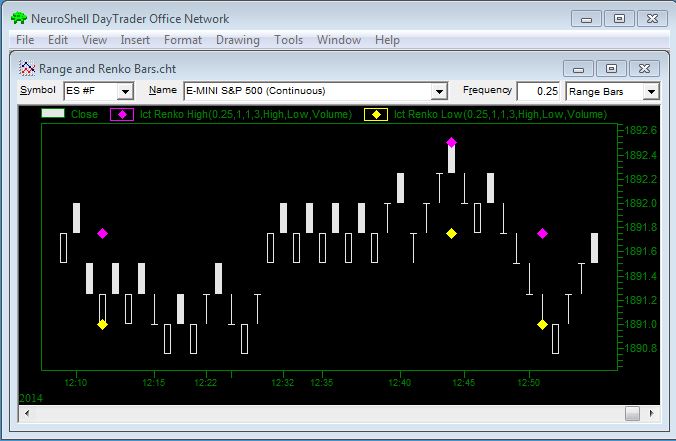Click the white Close legend swatch

click(53, 113)
